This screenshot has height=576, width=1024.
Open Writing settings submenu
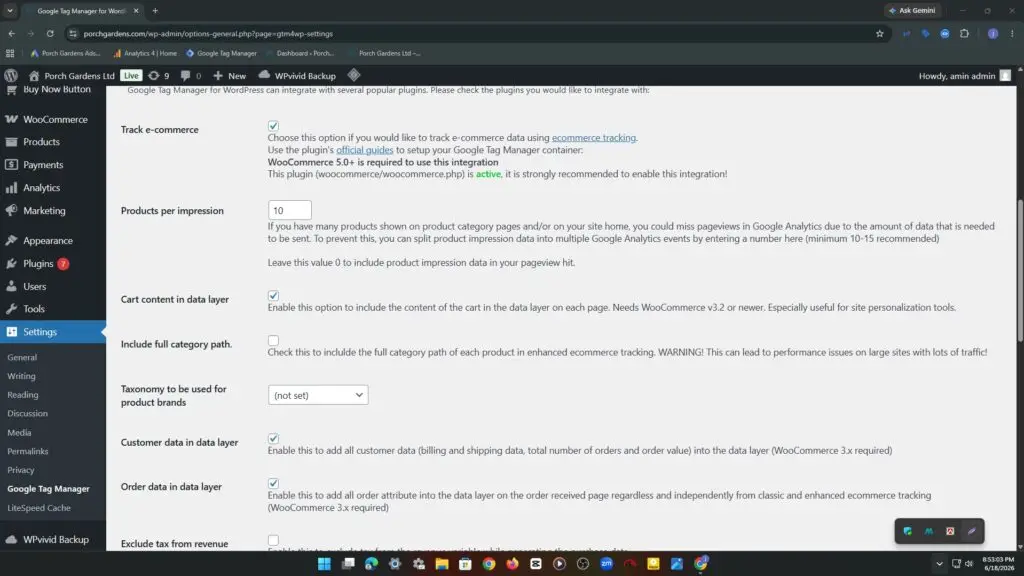pos(22,376)
